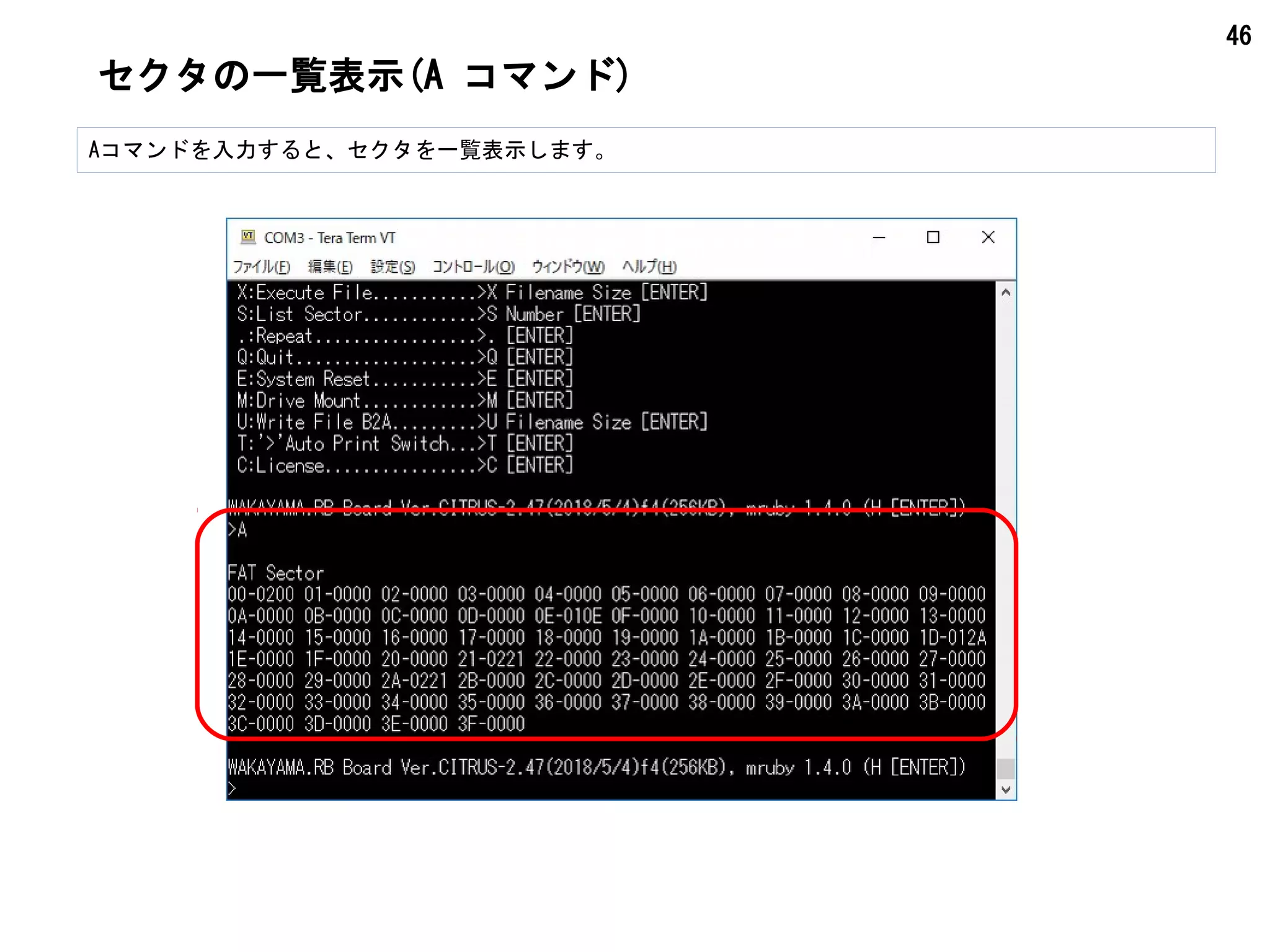Click the scrollbar up arrow
Viewport: 1270px width, 952px height.
[x=1006, y=292]
